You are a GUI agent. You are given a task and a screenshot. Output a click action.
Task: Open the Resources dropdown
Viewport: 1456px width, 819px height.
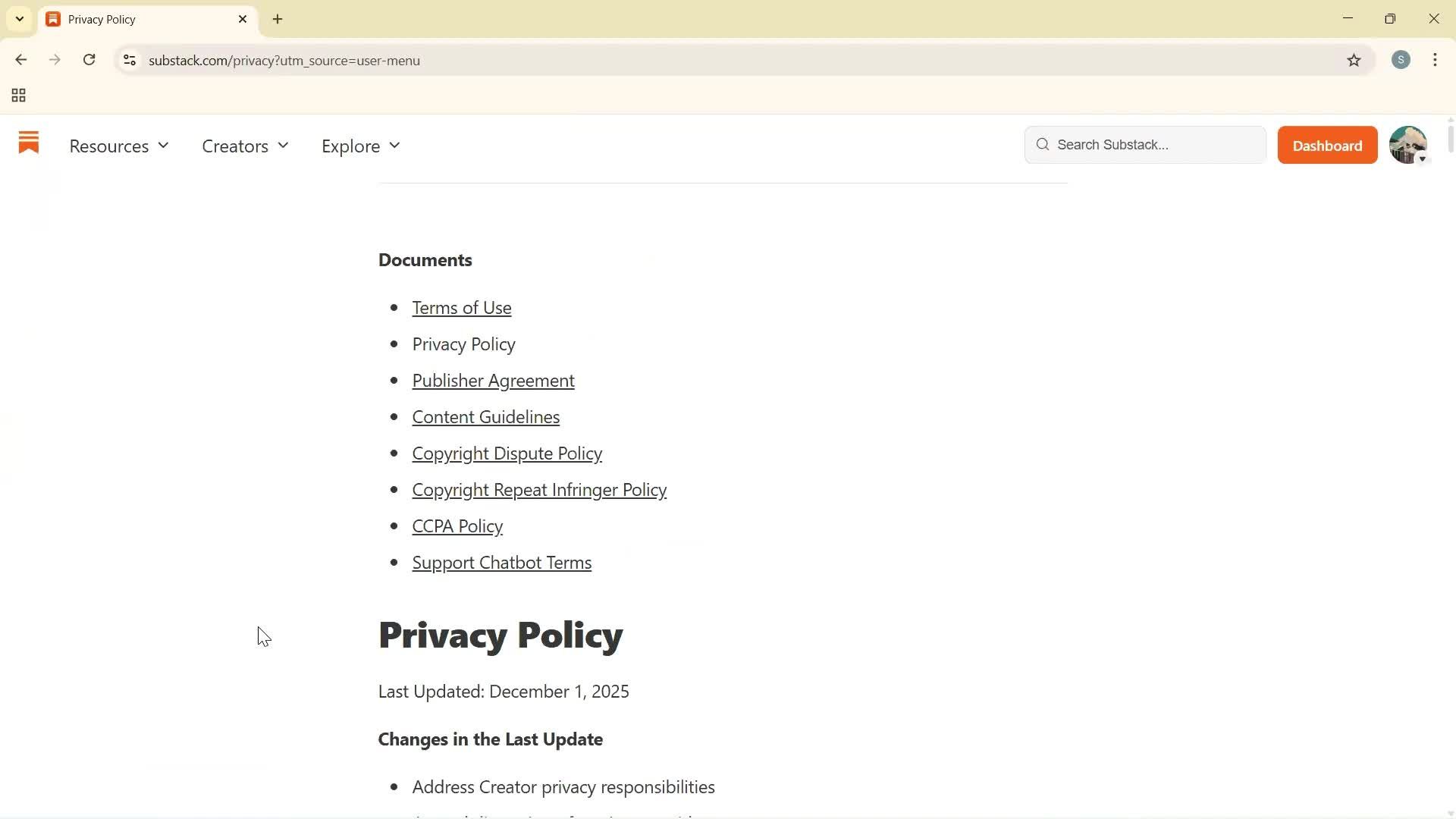(x=118, y=146)
